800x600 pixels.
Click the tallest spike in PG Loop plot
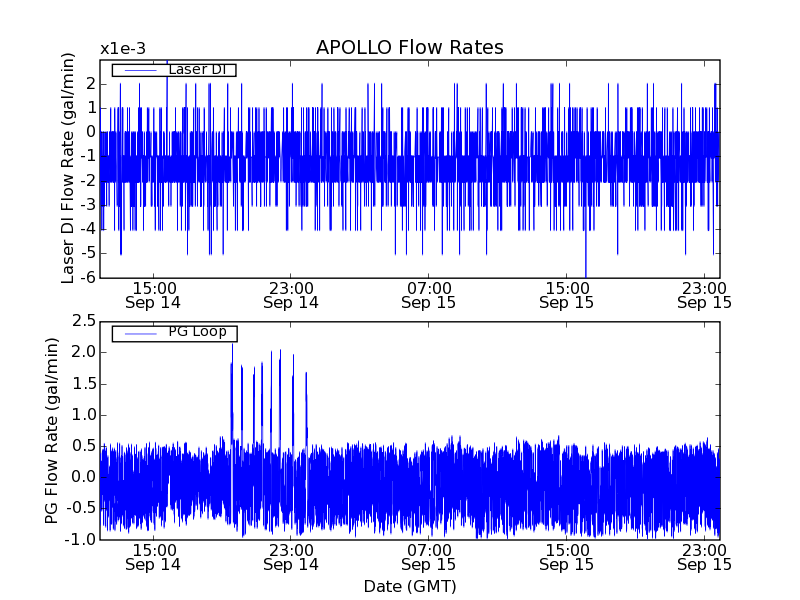pos(232,346)
